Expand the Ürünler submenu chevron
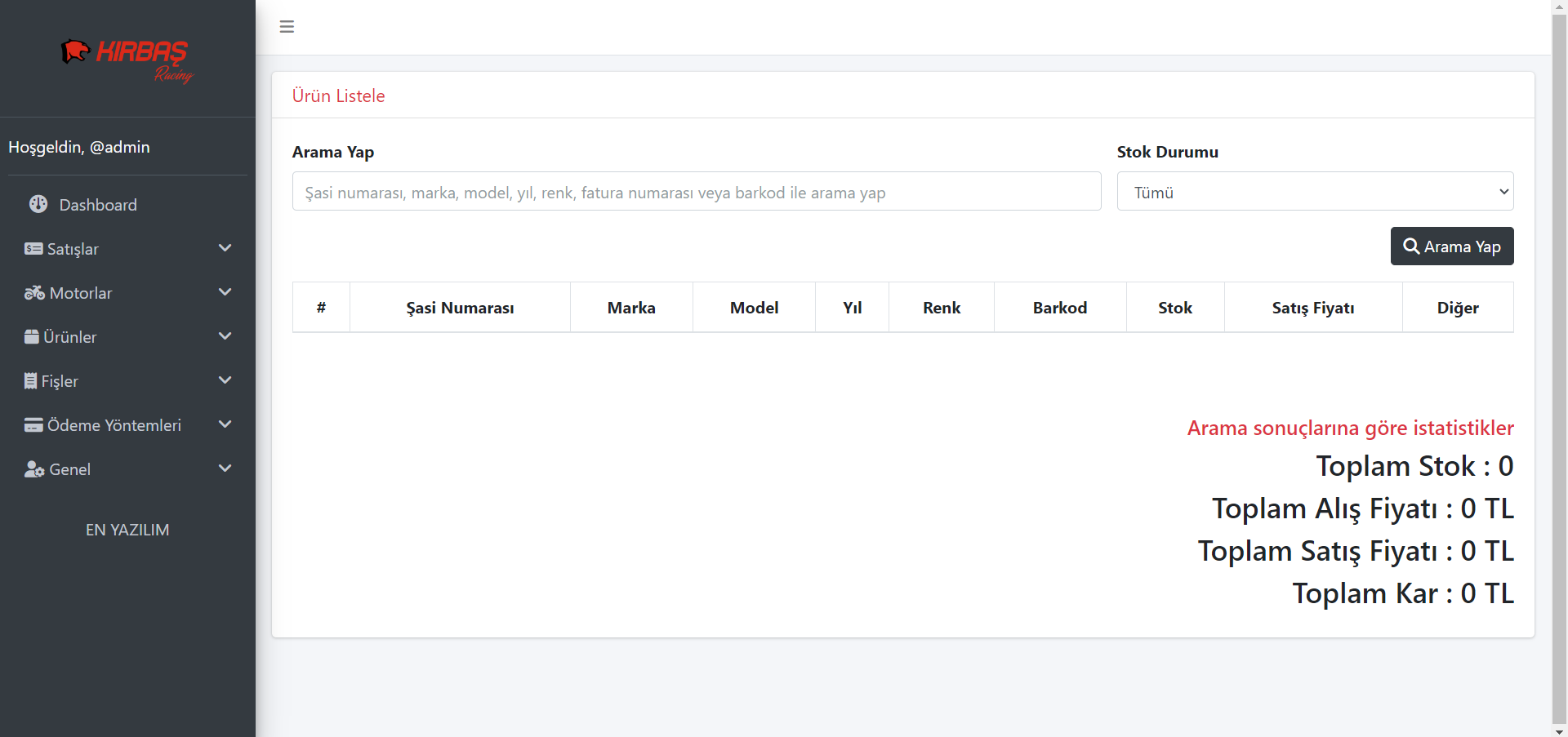The image size is (1568, 737). 225,336
